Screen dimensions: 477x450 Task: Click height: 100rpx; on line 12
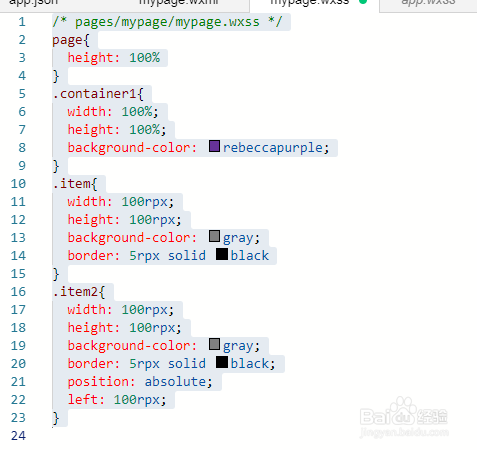124,220
